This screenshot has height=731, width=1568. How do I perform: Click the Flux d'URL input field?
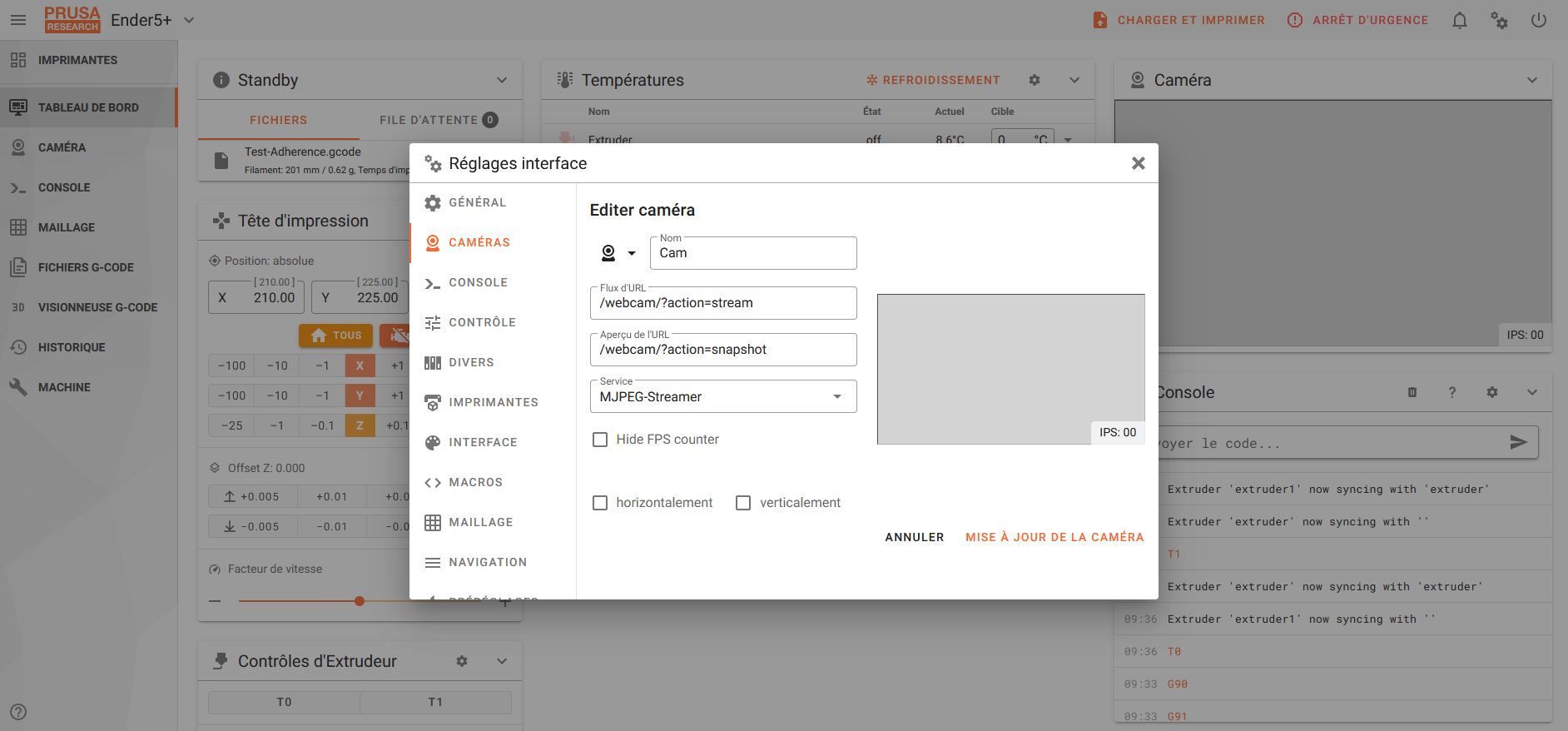tap(723, 303)
